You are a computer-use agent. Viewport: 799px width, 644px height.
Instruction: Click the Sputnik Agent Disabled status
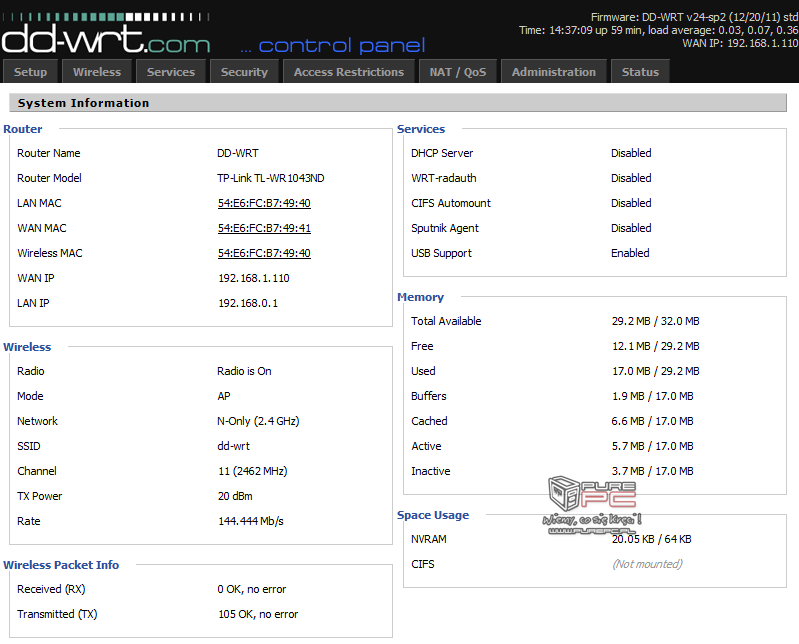tap(631, 228)
